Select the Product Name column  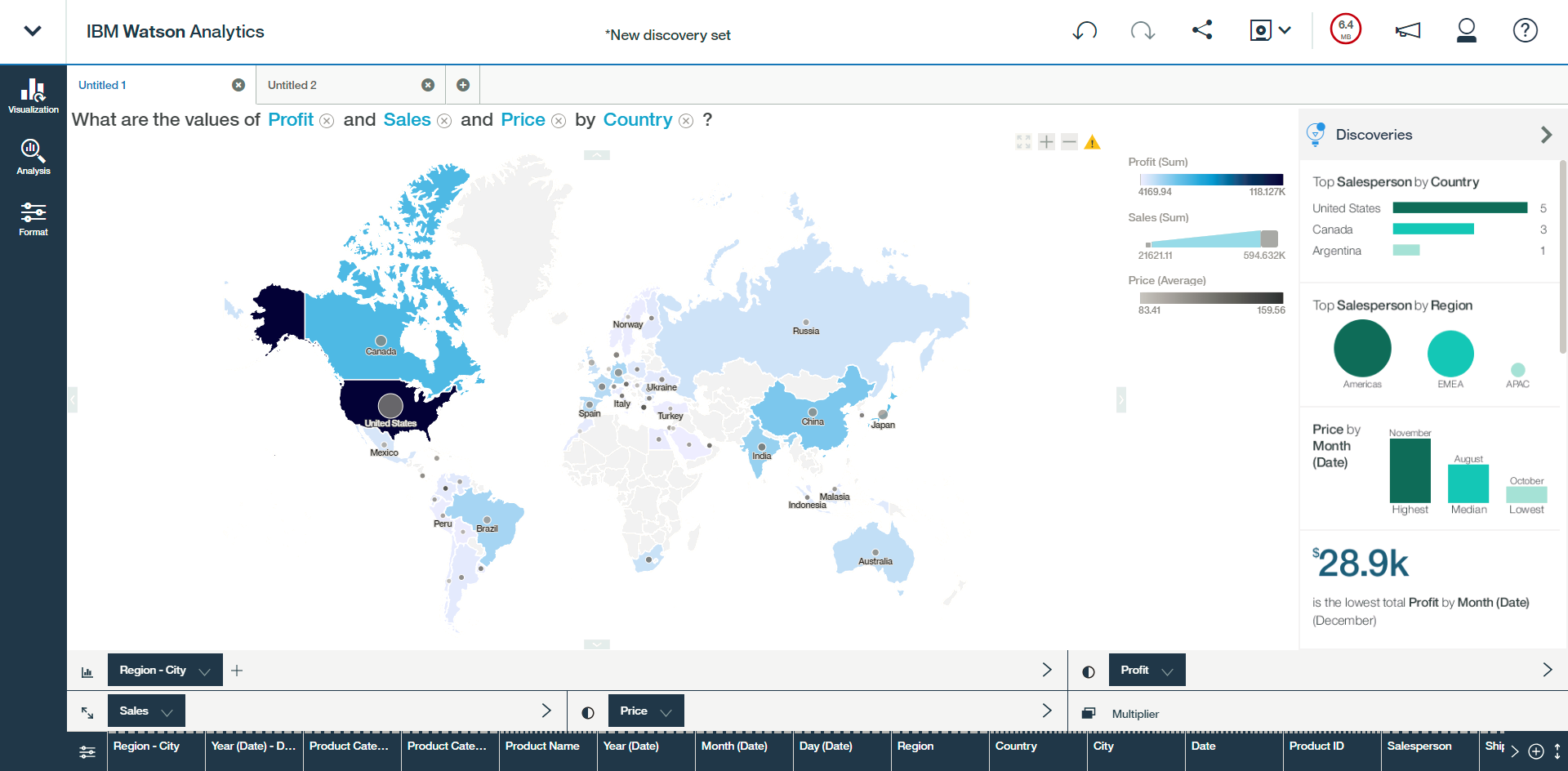(548, 751)
